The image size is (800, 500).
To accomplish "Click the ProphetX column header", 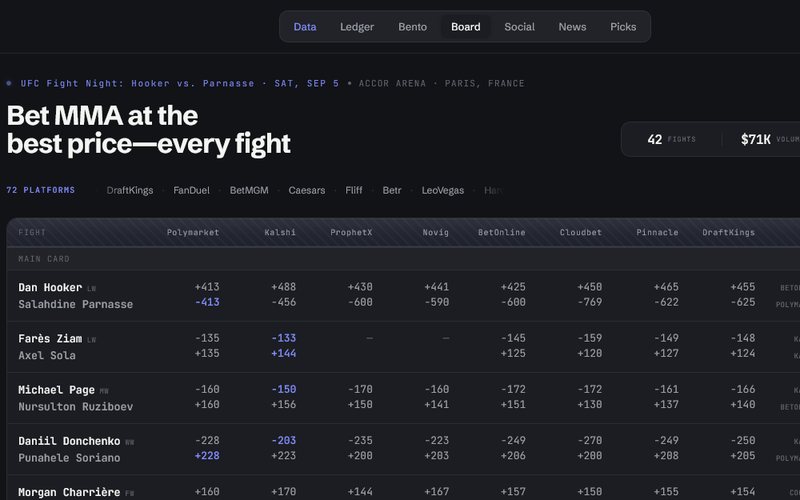I will click(x=351, y=233).
